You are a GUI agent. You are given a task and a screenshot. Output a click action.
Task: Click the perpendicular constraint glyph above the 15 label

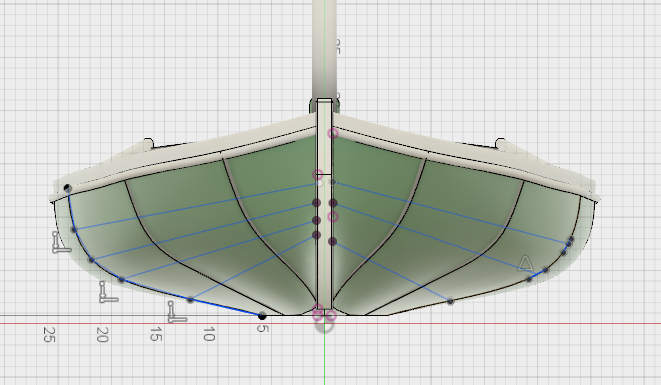177,312
